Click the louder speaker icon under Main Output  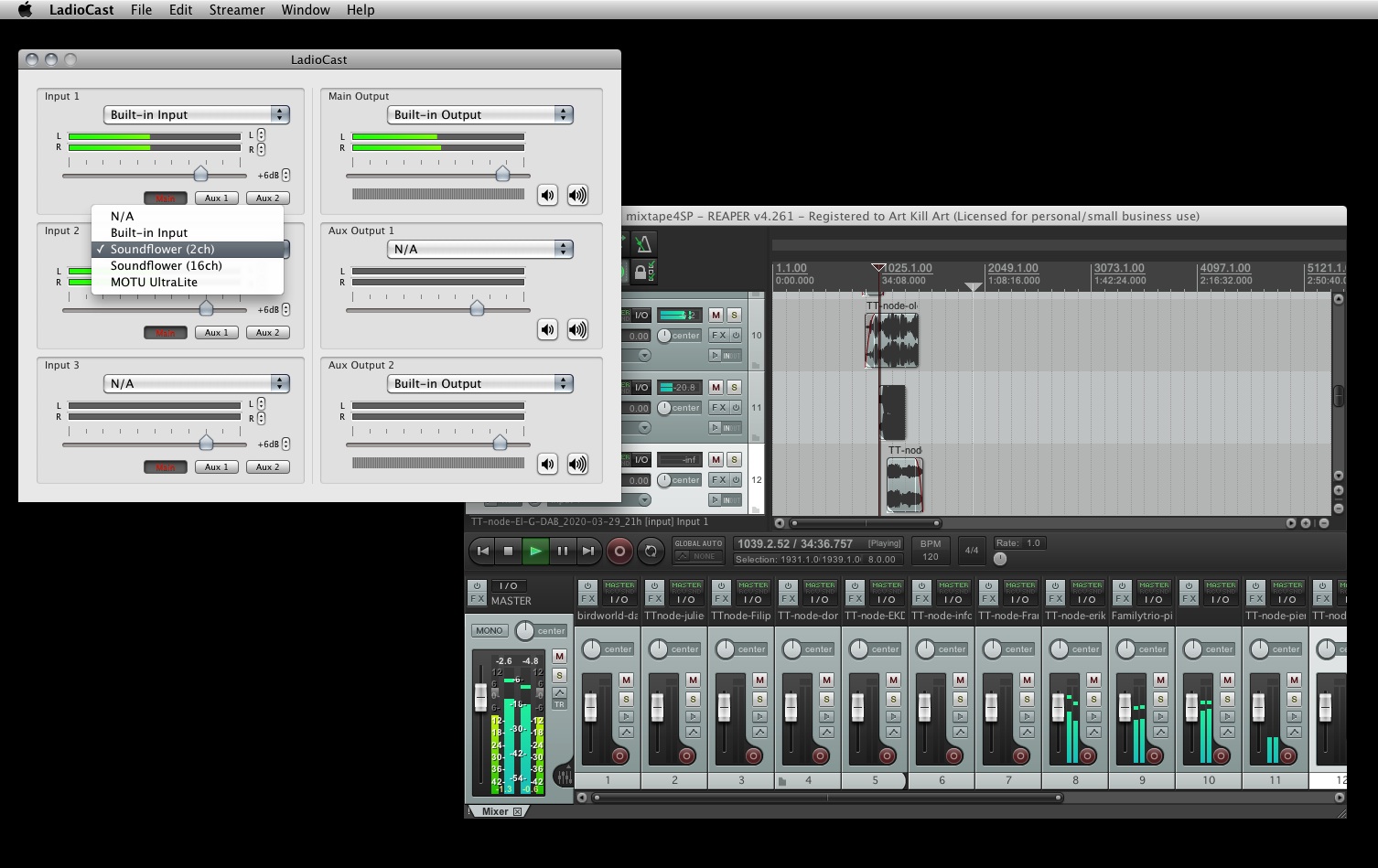[x=577, y=195]
